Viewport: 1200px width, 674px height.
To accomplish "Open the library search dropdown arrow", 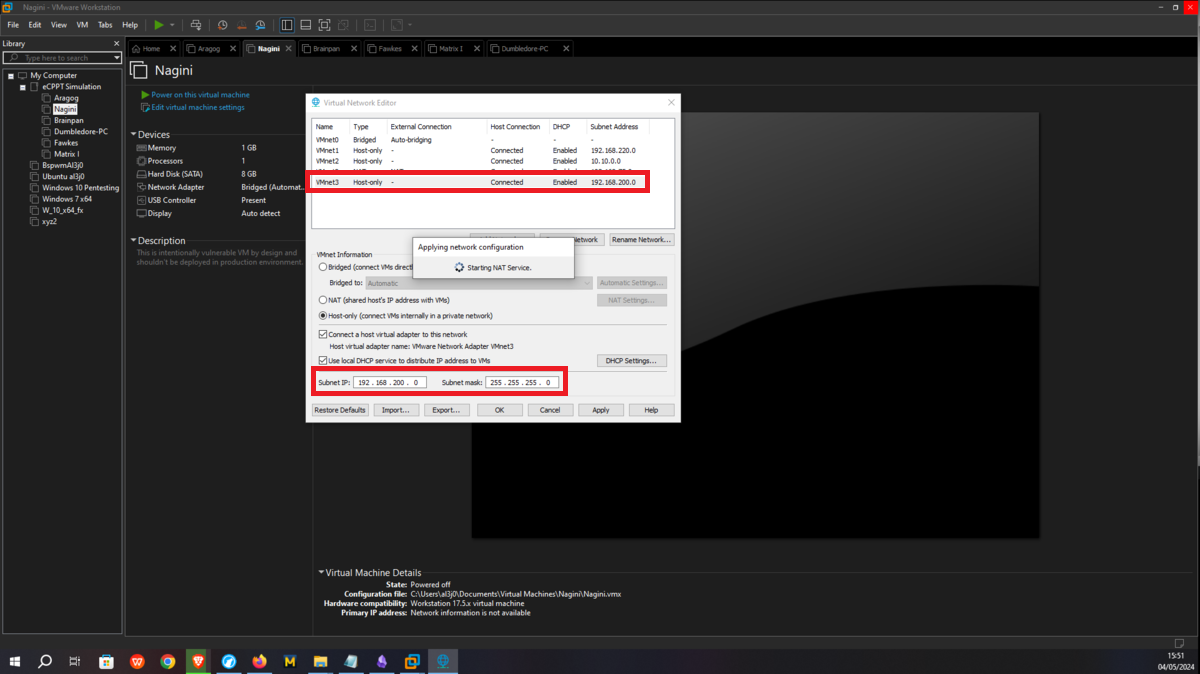I will [x=116, y=58].
